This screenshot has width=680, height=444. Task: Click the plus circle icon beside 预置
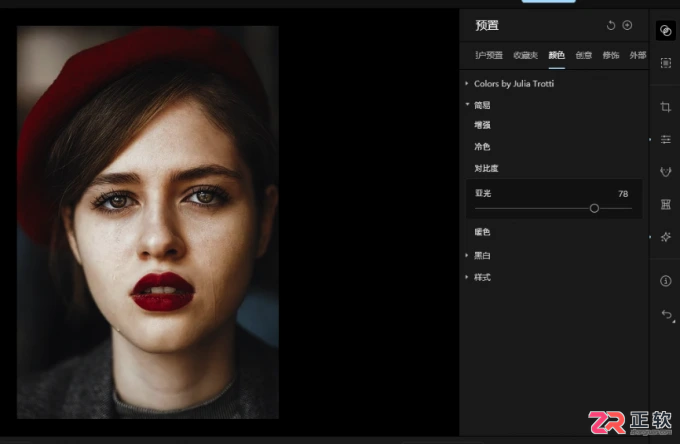627,25
